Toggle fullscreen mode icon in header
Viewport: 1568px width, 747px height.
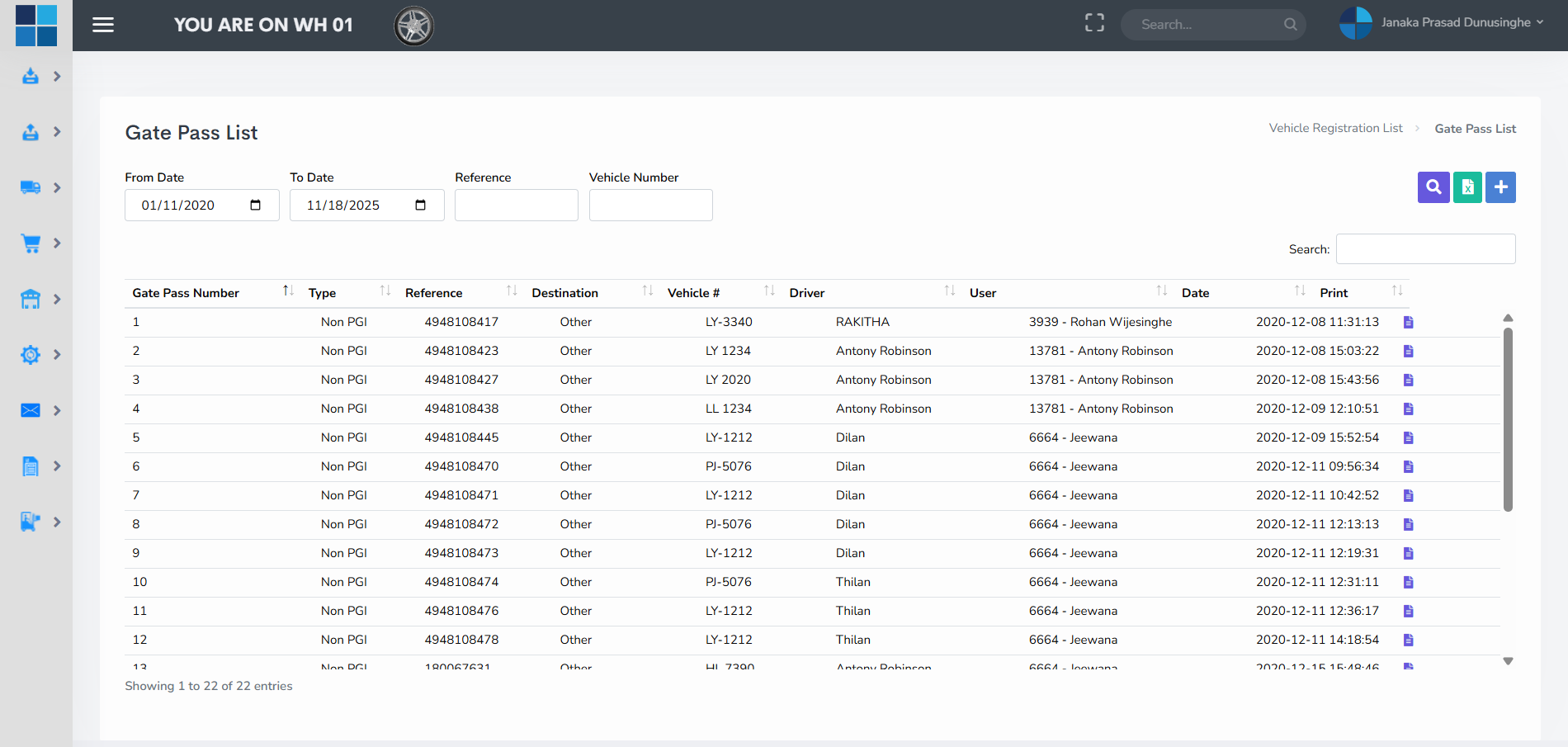click(x=1094, y=23)
